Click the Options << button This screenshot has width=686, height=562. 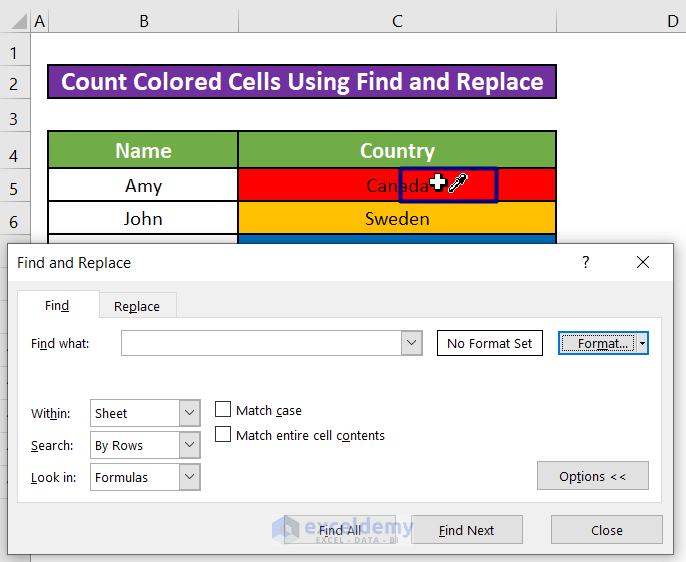coord(593,476)
